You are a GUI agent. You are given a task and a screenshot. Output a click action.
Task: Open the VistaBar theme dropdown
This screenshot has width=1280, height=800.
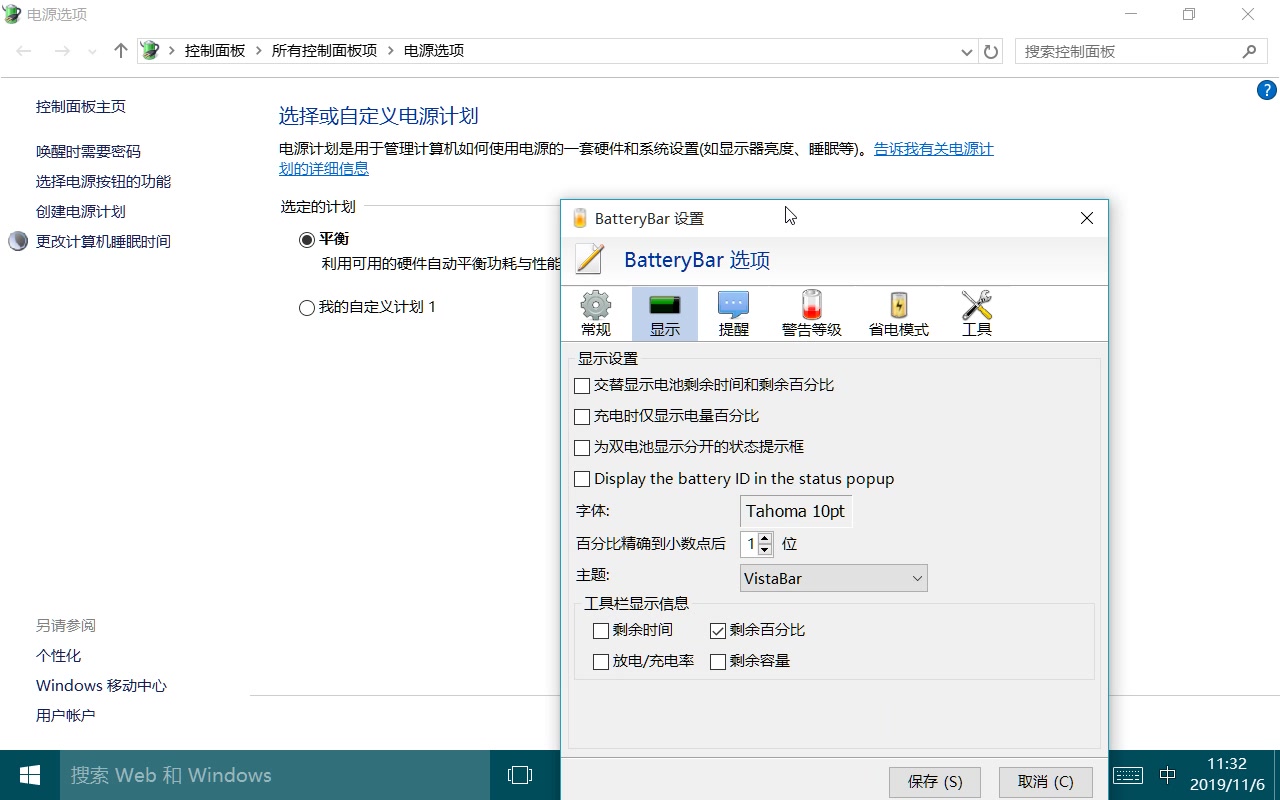[834, 578]
